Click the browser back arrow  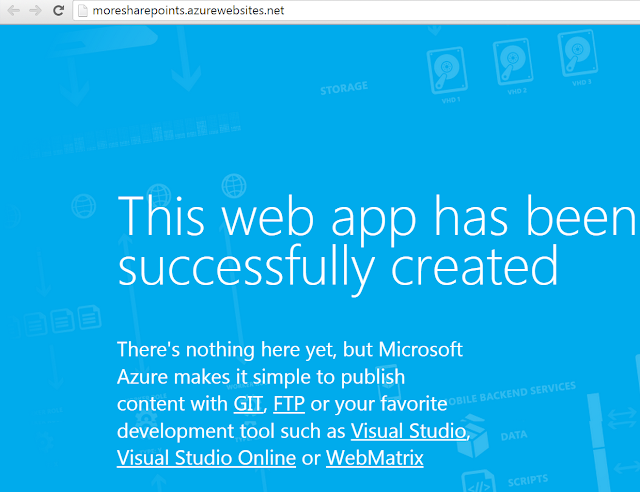pyautogui.click(x=13, y=10)
